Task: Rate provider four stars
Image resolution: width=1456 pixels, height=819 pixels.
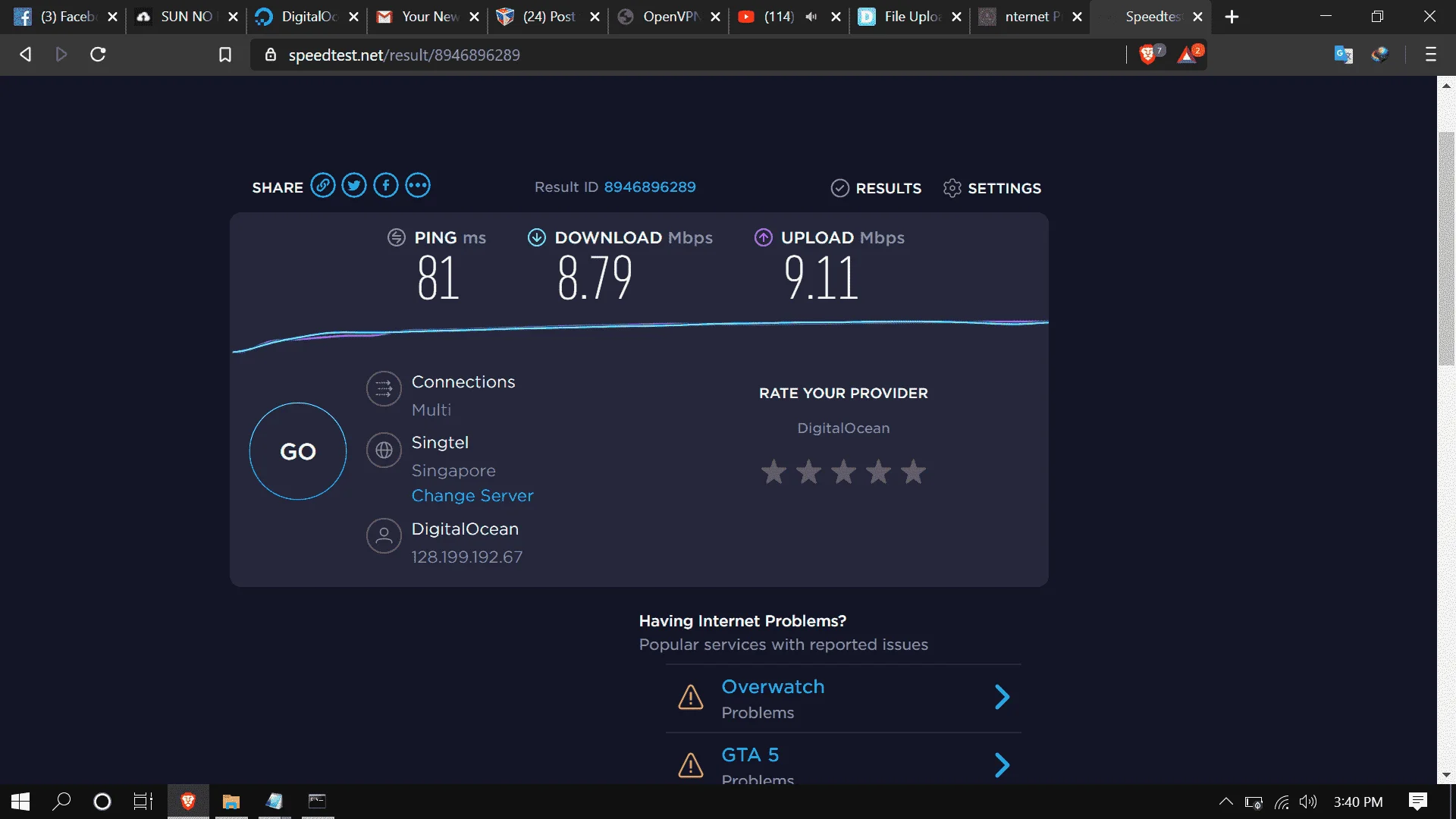Action: 878,472
